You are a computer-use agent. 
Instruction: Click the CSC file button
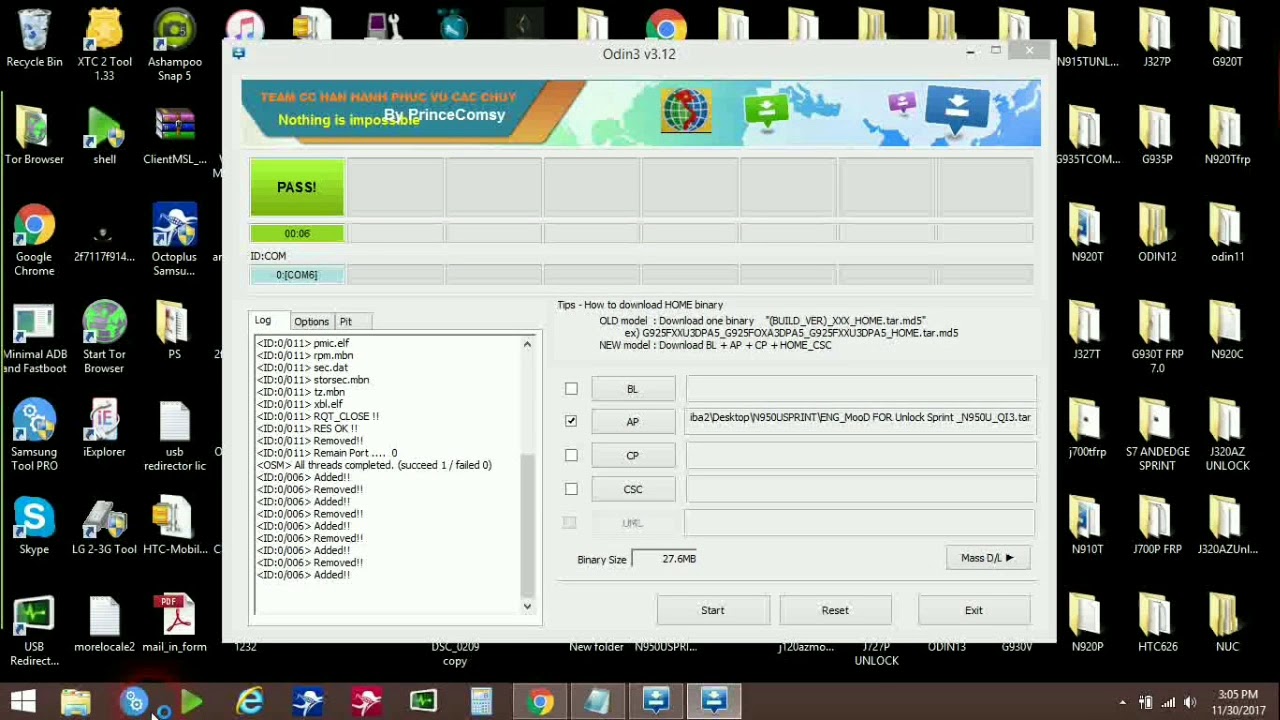(633, 489)
